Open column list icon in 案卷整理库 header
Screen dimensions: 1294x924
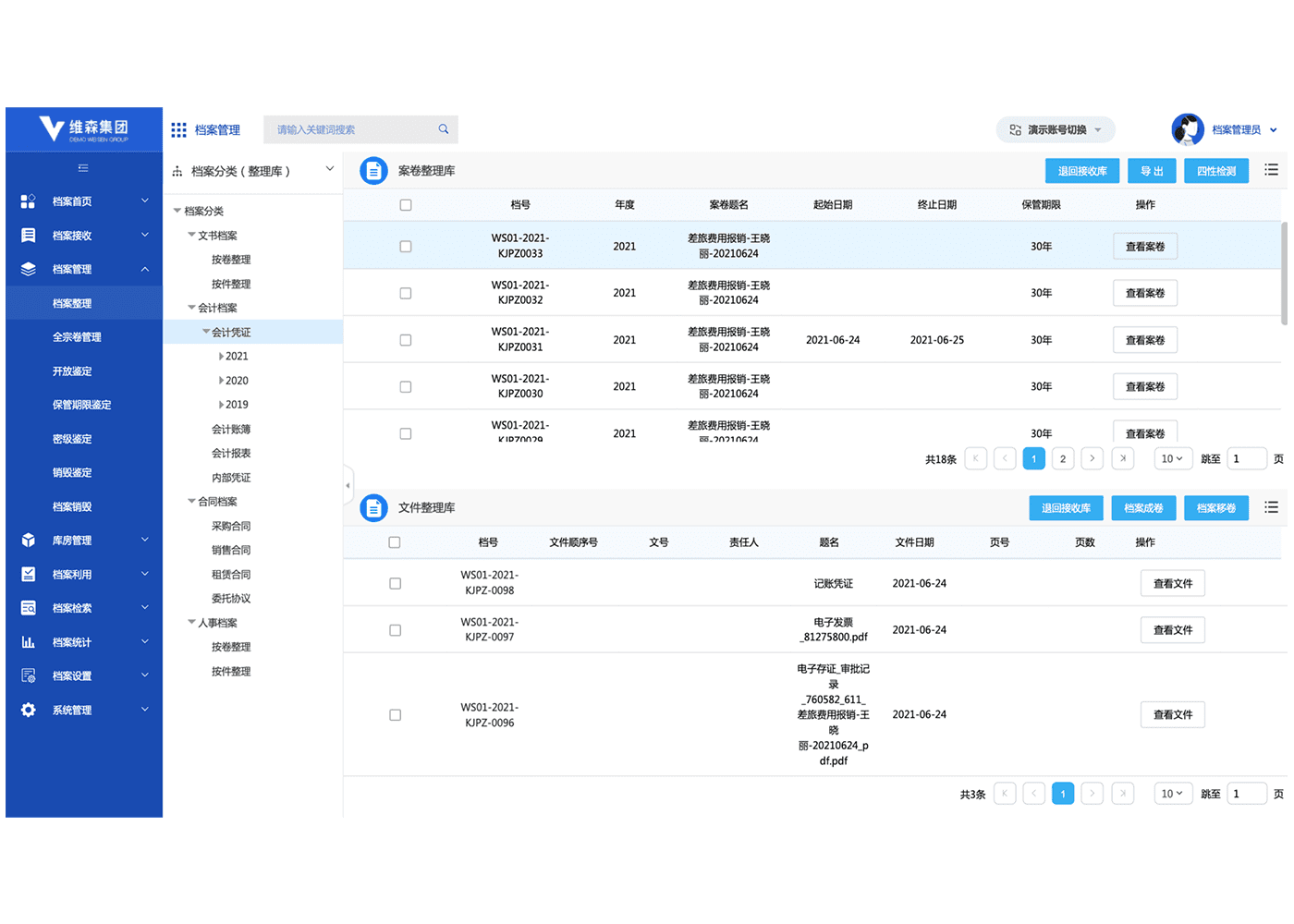click(1272, 170)
